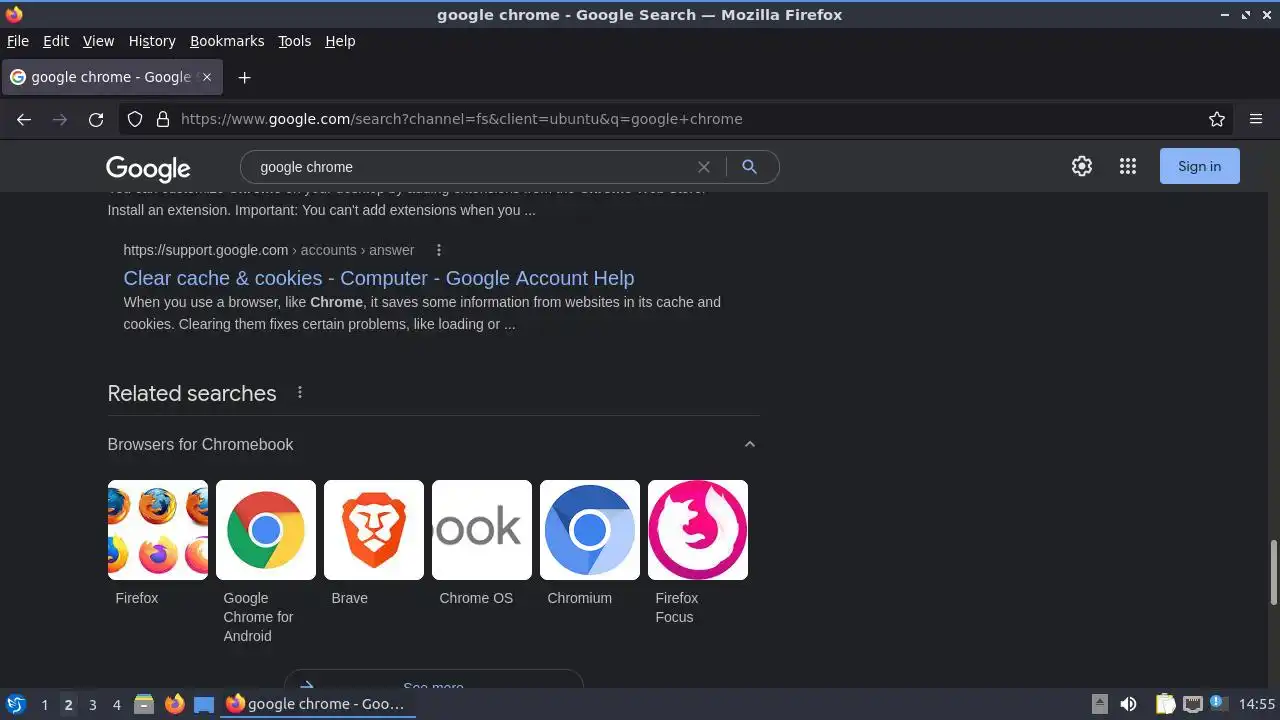Open options for support.google.com result
1280x720 pixels.
pyautogui.click(x=438, y=250)
